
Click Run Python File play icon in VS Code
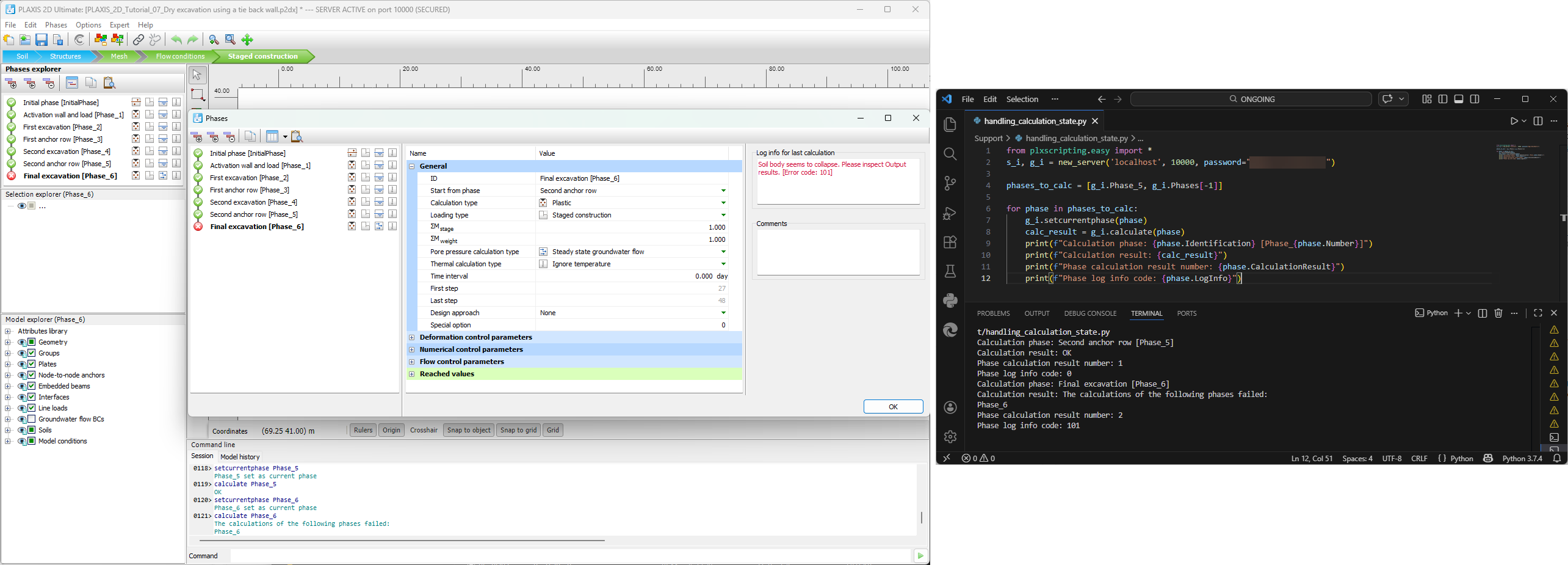click(x=1514, y=121)
